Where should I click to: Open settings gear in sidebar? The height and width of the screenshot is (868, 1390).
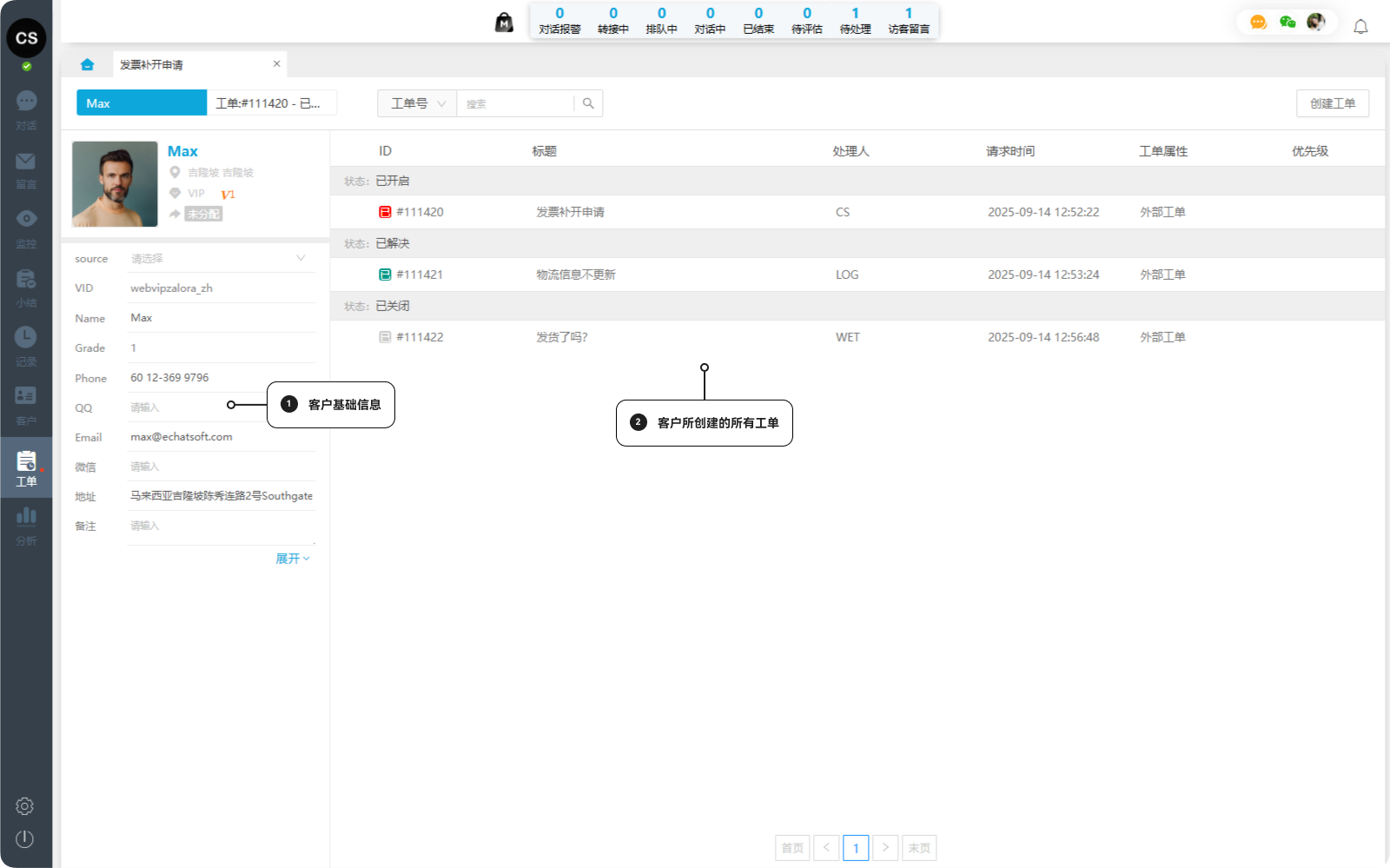pos(24,806)
